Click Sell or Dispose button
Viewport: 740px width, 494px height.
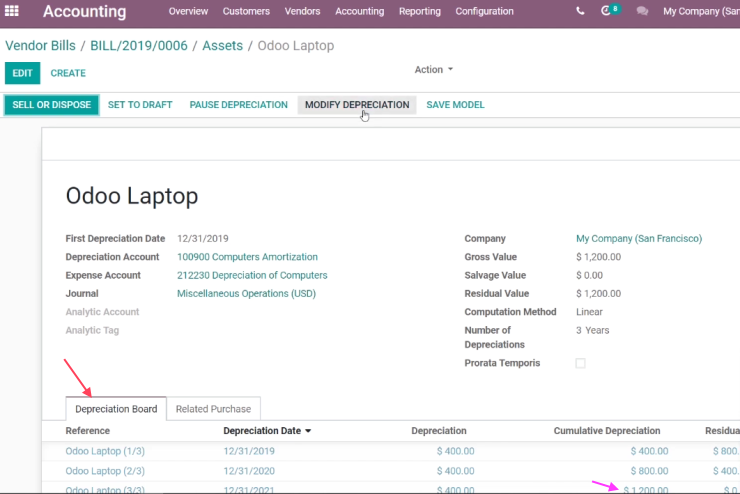[51, 105]
